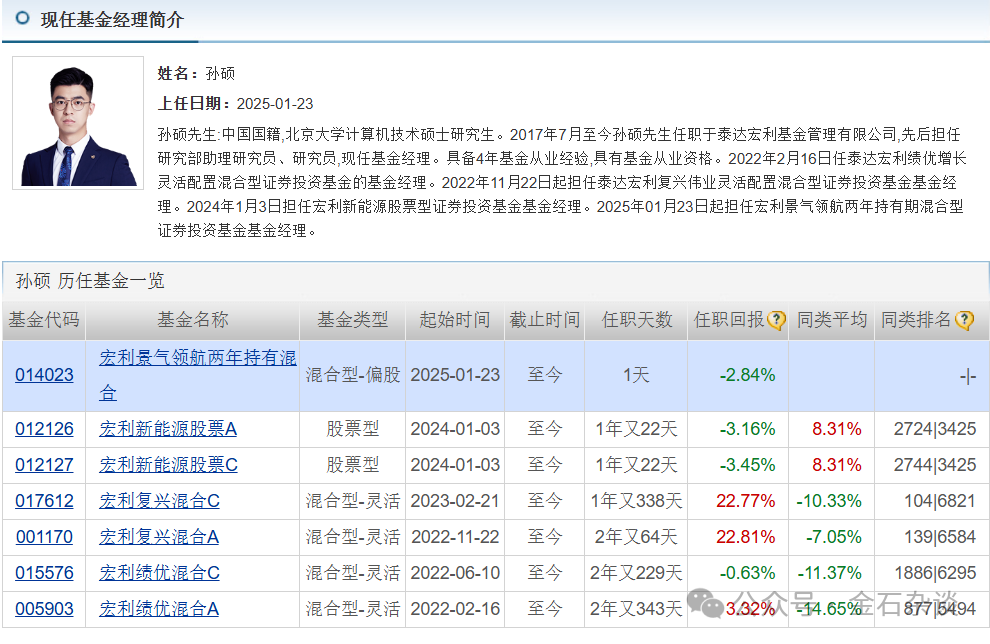Select the ranking cell 2724|3425
Screen dimensions: 990x644
pos(934,429)
